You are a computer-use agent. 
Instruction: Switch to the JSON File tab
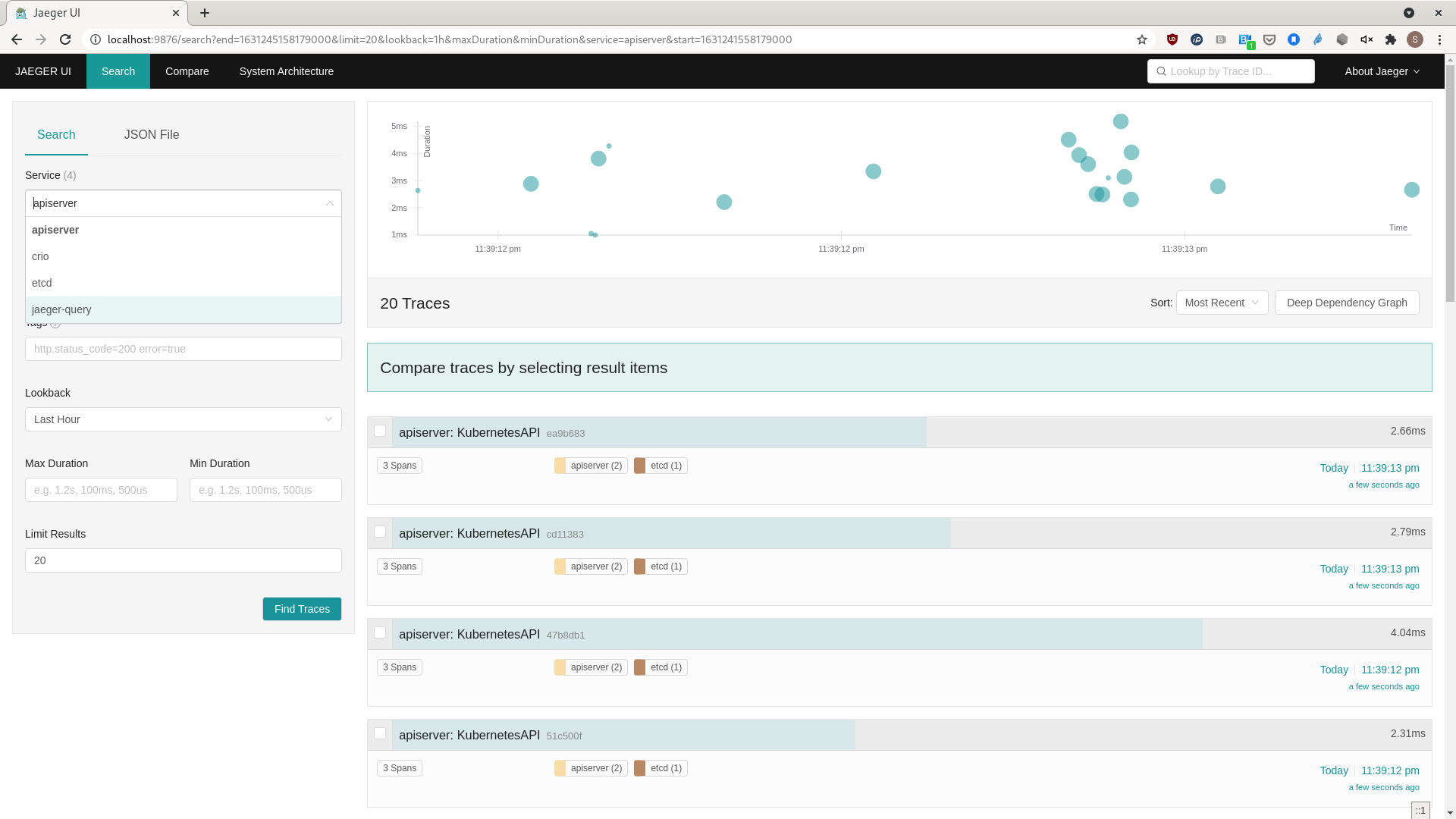click(152, 135)
